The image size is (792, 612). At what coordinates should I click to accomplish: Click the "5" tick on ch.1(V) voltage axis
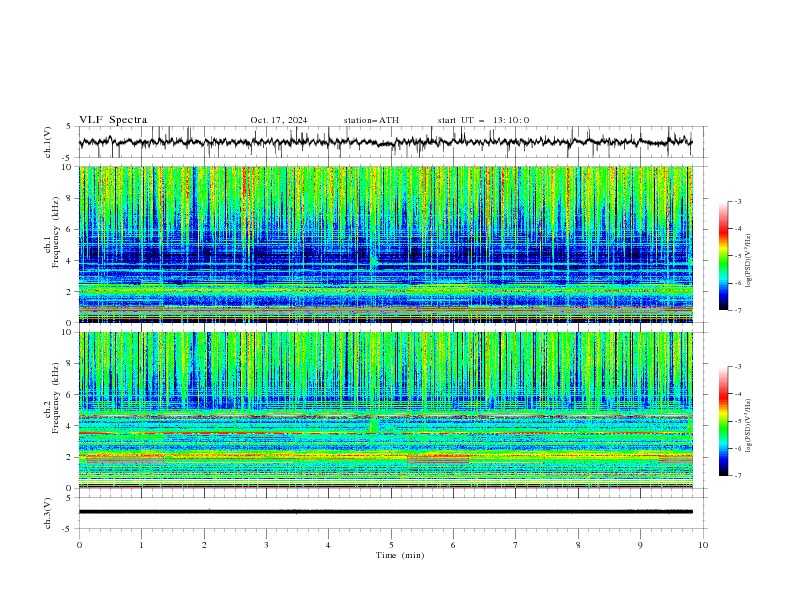(x=69, y=127)
